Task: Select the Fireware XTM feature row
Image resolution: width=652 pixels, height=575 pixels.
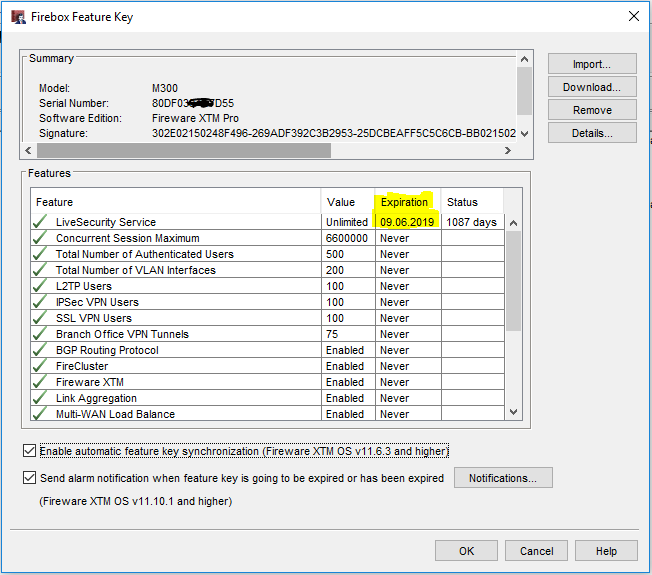Action: tap(268, 382)
